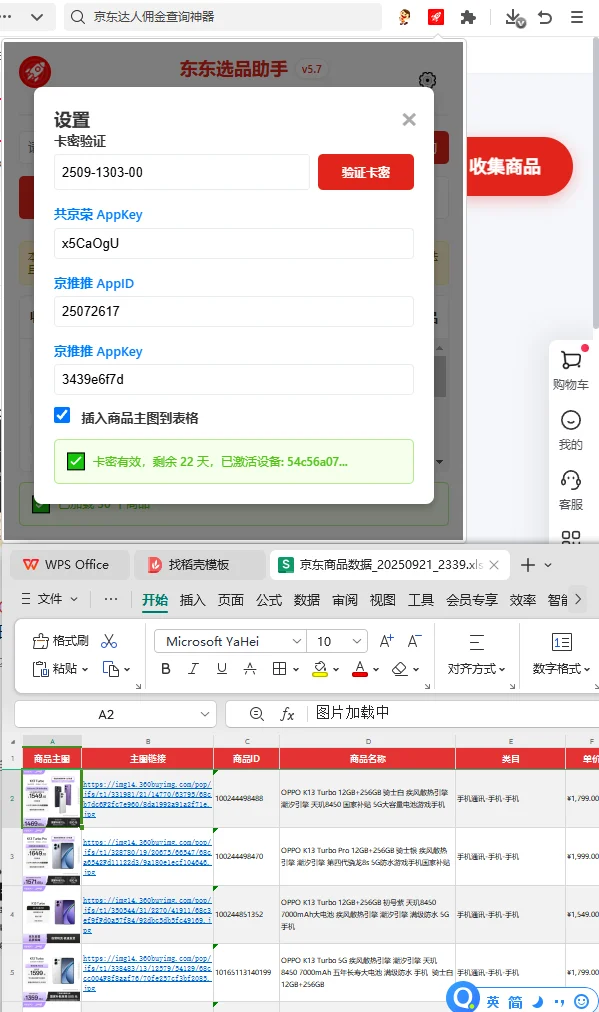Toggle strikethrough formatting
This screenshot has height=1012, width=599.
250,669
